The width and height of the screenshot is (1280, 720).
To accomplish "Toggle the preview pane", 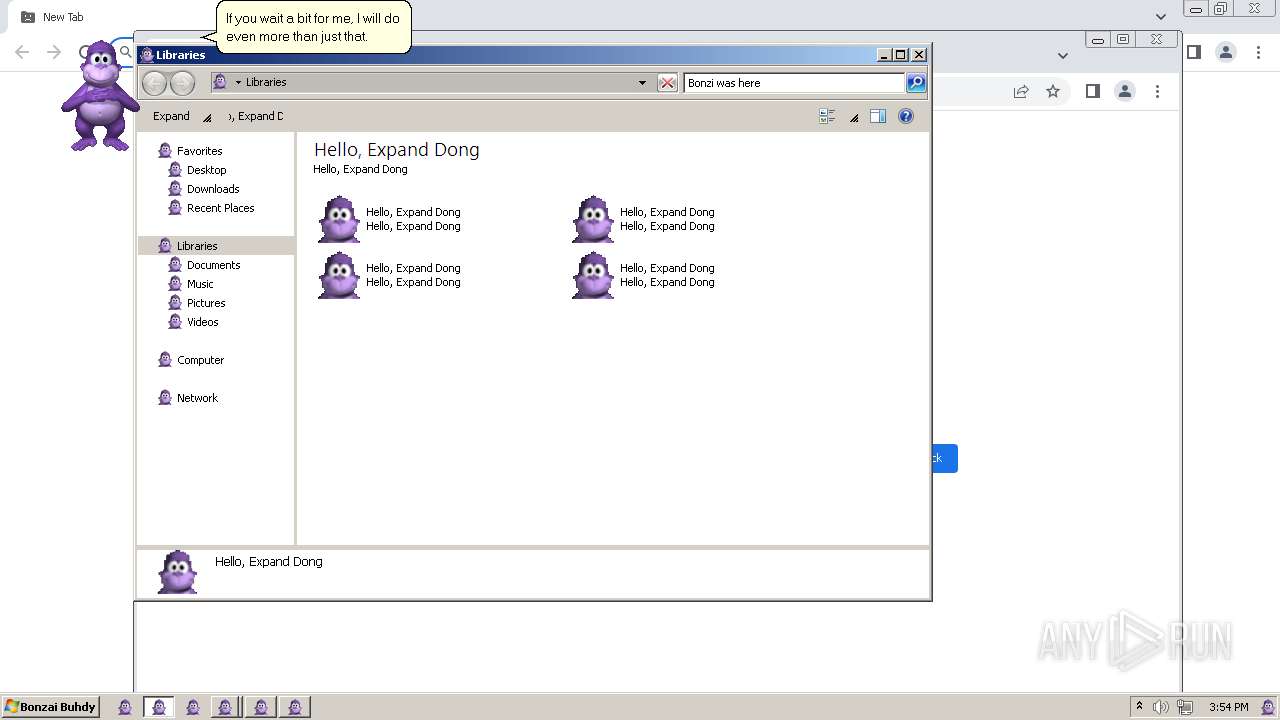I will coord(878,116).
